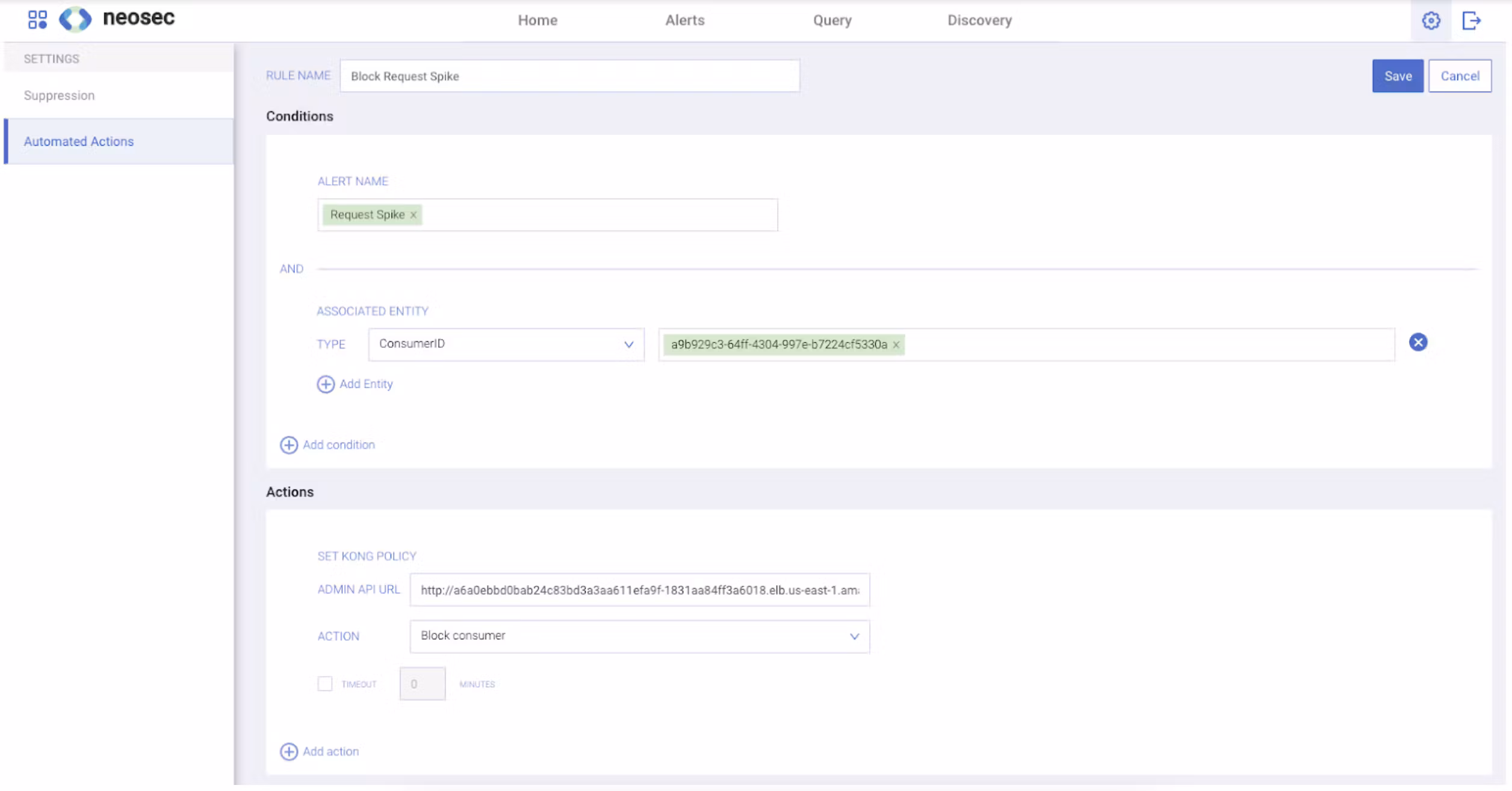Click the Admin API URL field

pyautogui.click(x=639, y=590)
